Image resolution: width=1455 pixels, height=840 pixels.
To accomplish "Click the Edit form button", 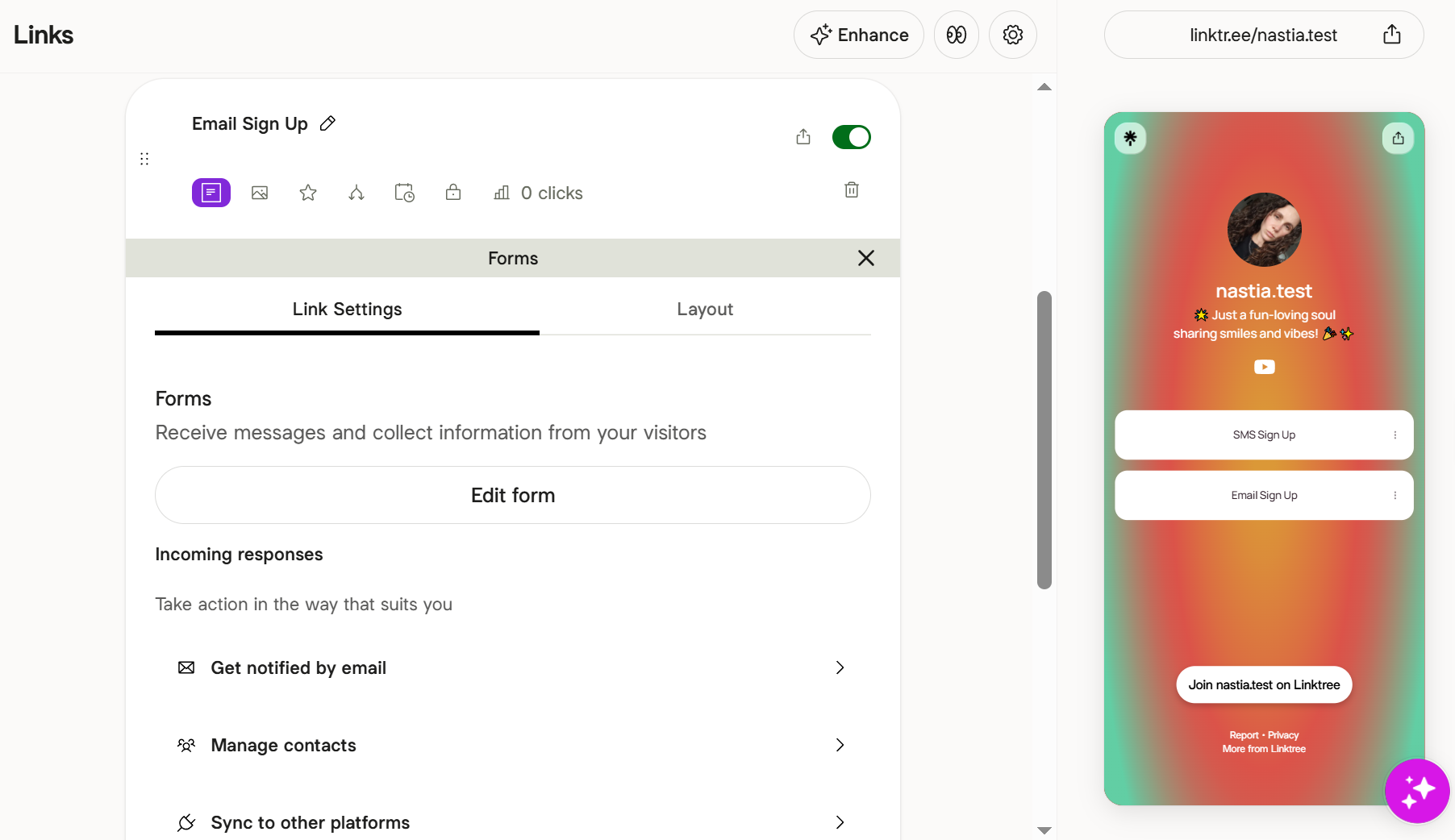I will pos(513,495).
